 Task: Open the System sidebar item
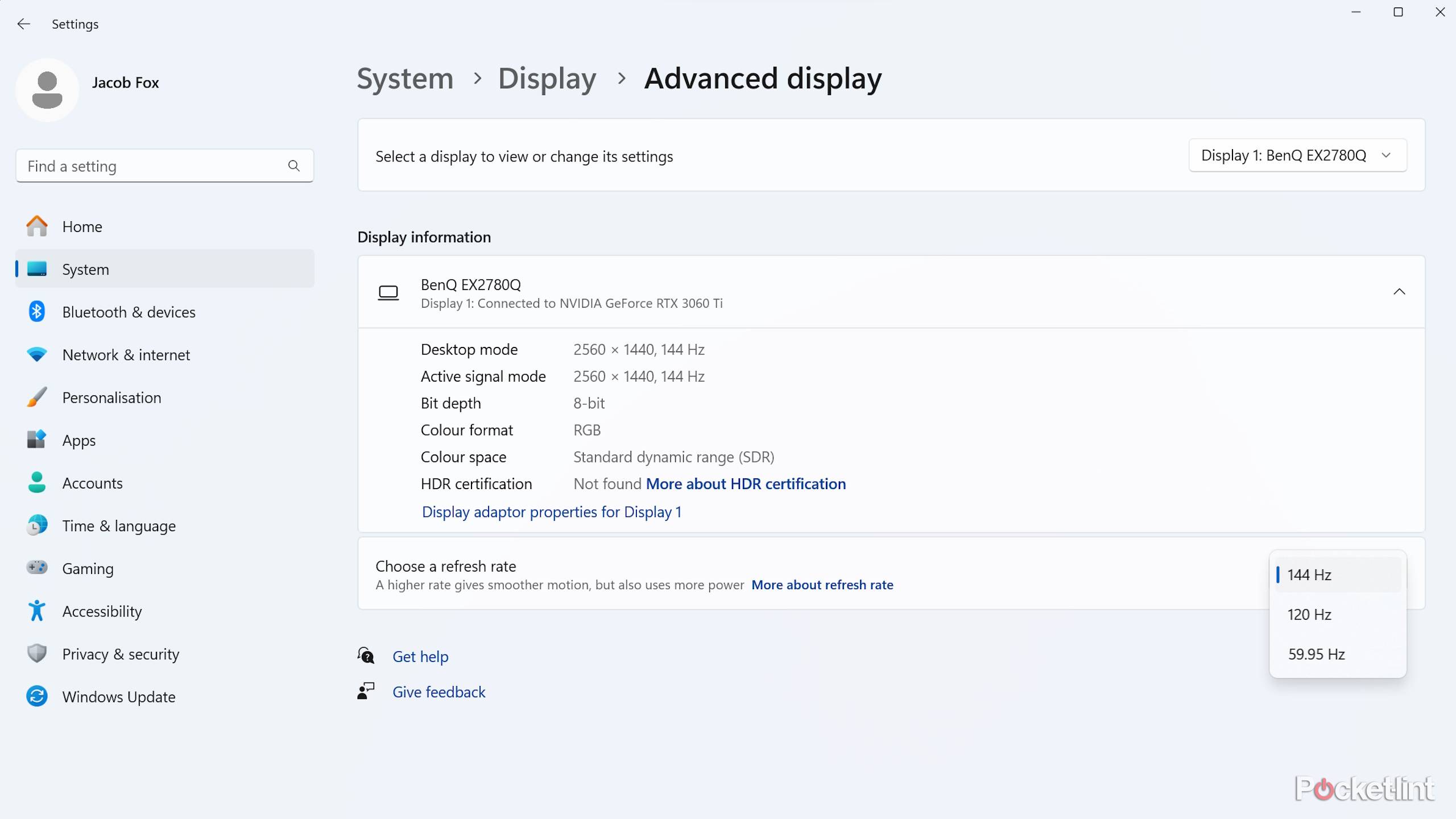[165, 268]
